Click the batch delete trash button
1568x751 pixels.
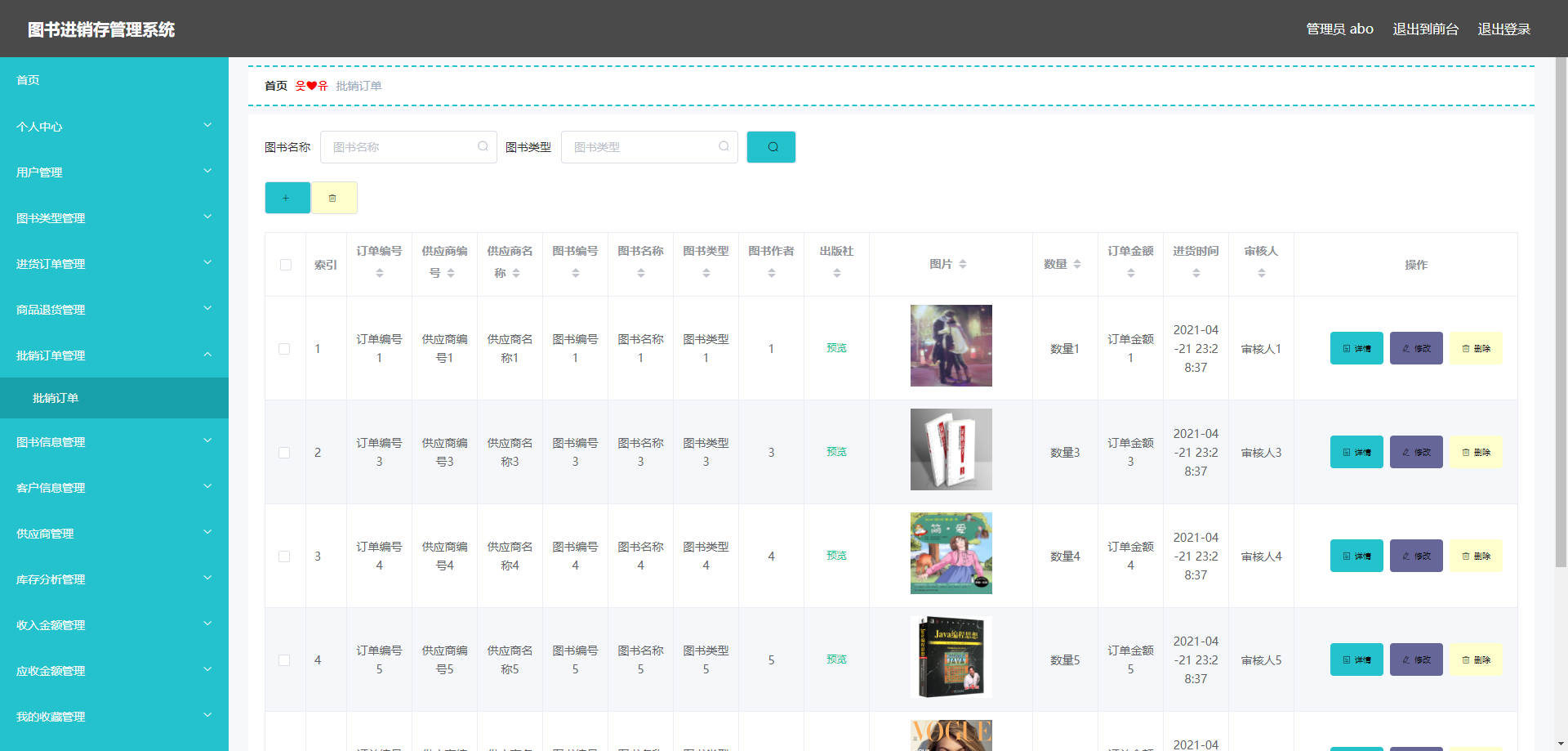point(334,198)
